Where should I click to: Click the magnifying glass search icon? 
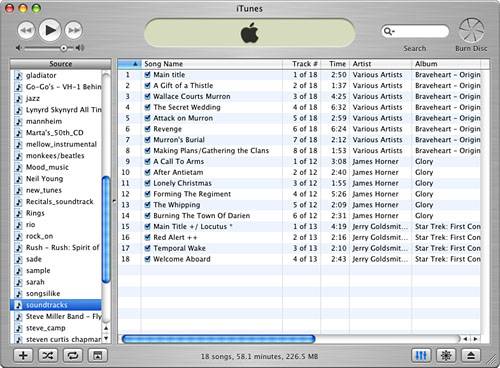tap(388, 31)
